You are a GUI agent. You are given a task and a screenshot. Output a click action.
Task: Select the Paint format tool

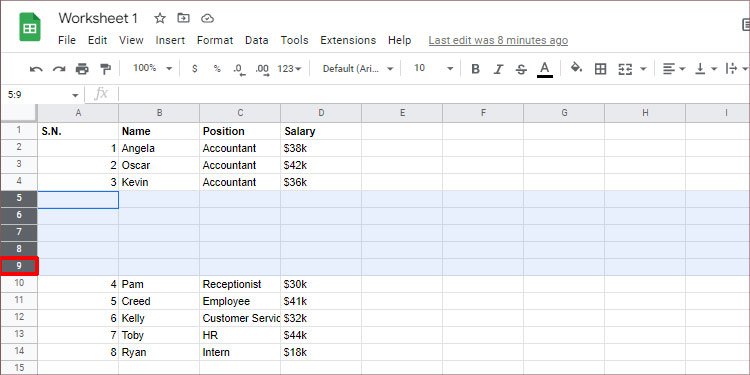pyautogui.click(x=105, y=69)
